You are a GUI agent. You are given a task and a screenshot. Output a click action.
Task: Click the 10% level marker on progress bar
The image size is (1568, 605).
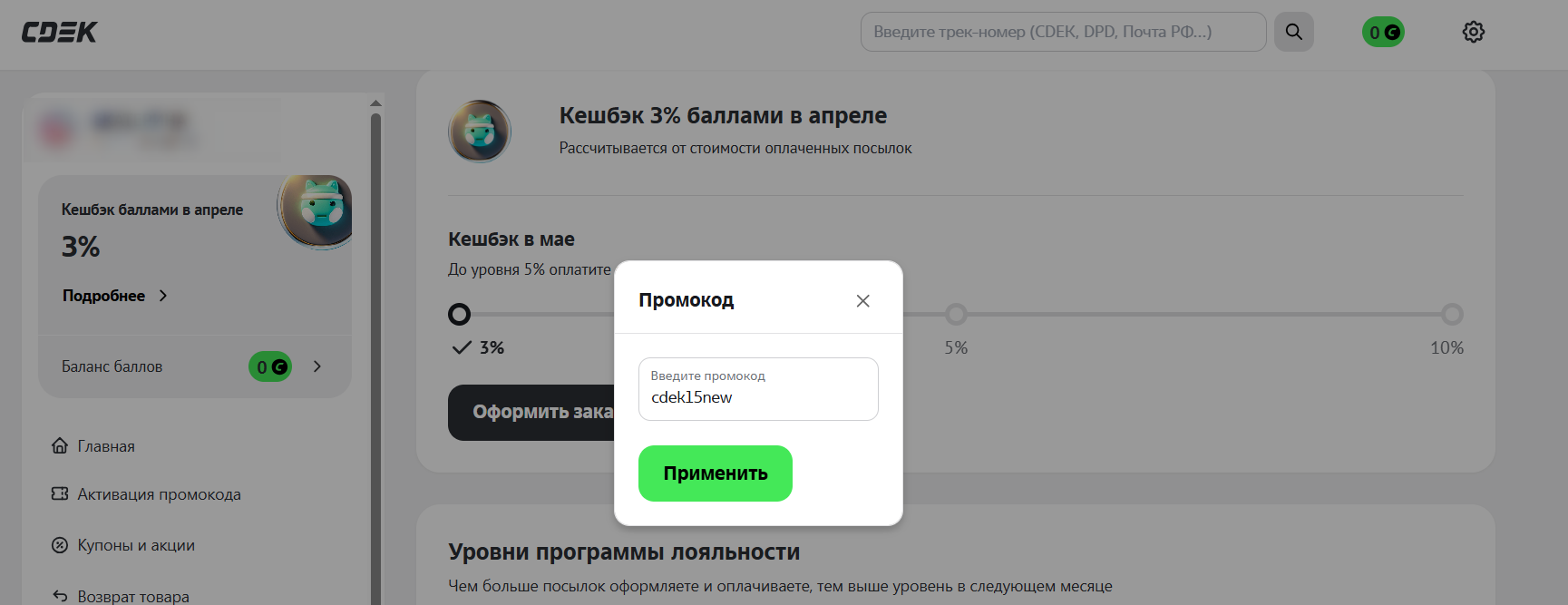pyautogui.click(x=1452, y=315)
